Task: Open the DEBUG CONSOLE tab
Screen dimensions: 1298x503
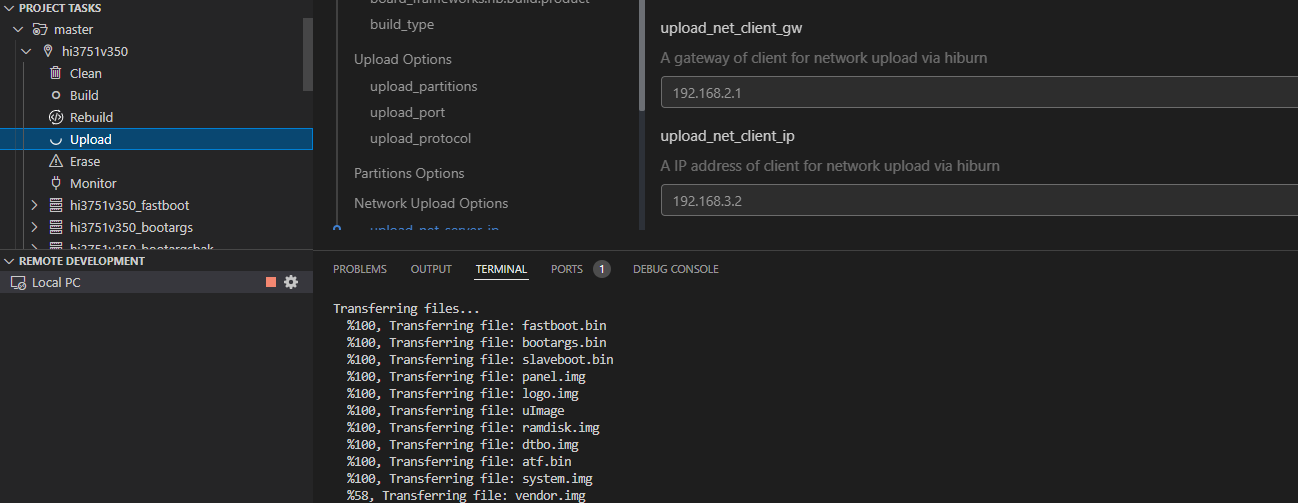Action: point(675,269)
